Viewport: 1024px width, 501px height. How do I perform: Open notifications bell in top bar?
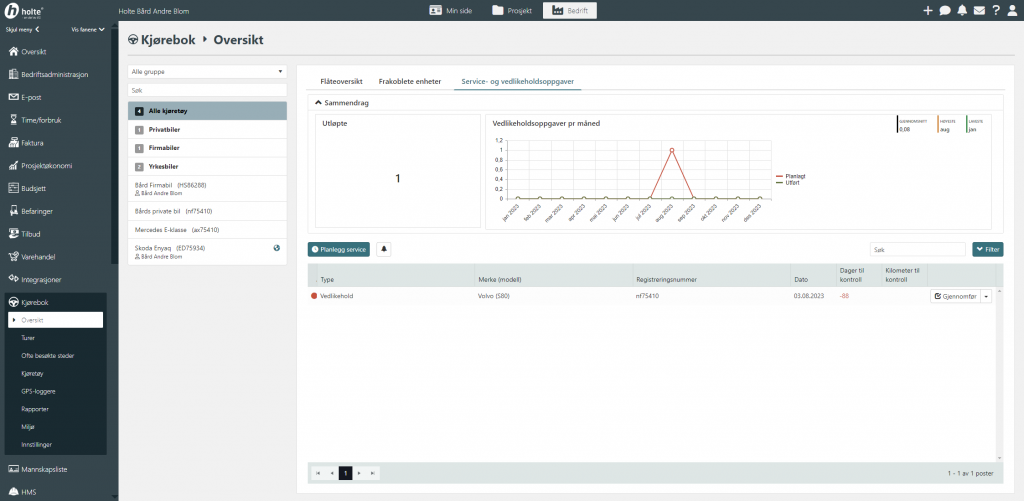962,10
